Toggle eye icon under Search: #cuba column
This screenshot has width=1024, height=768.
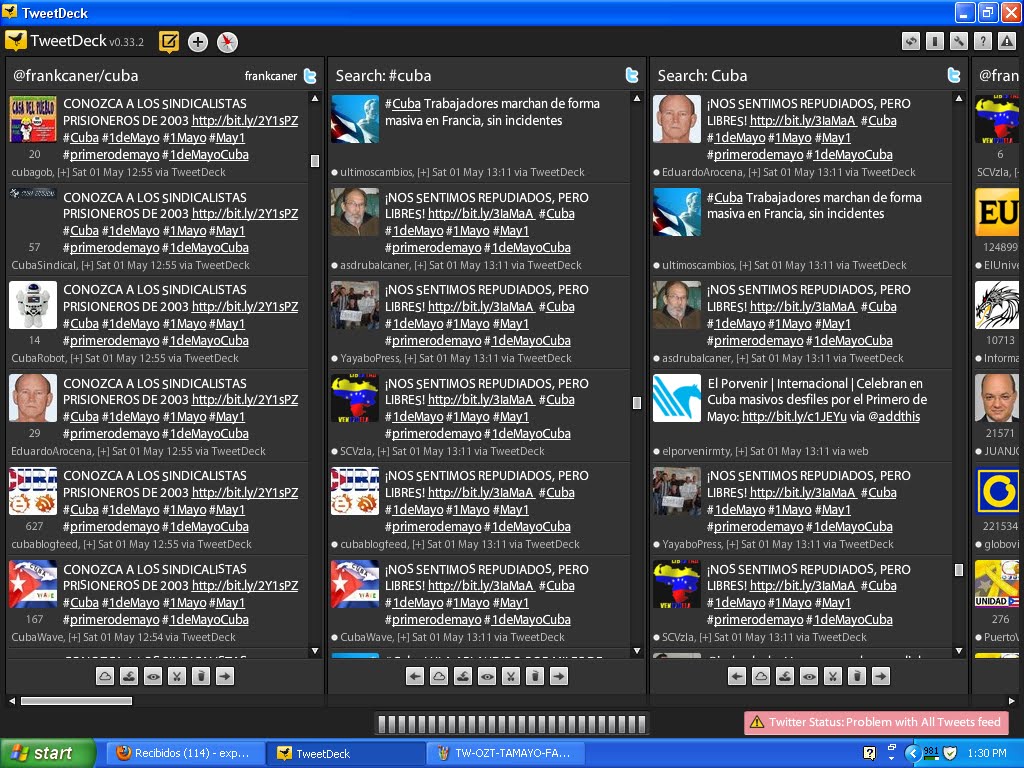(487, 677)
